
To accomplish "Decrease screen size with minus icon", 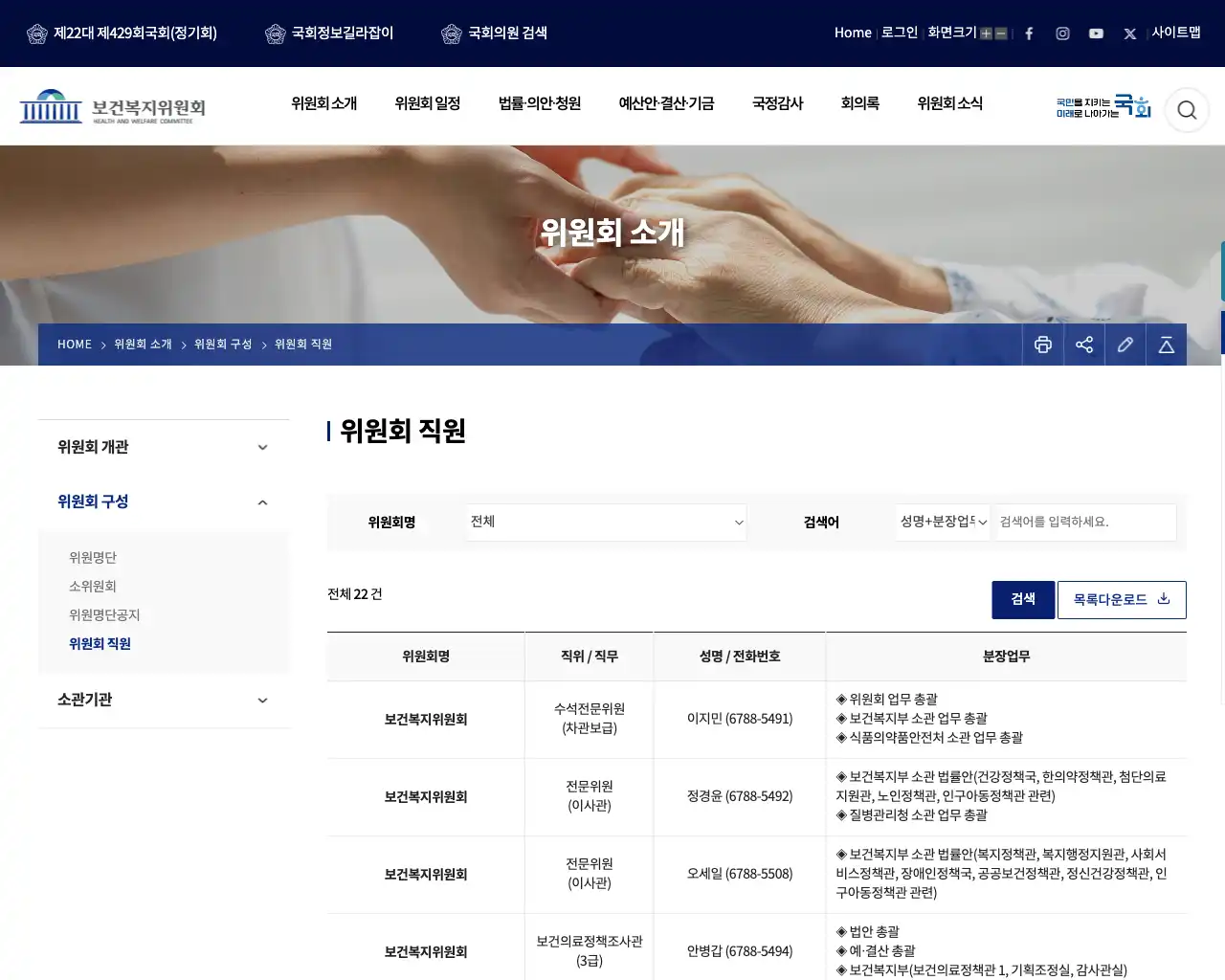I will coord(1001,33).
